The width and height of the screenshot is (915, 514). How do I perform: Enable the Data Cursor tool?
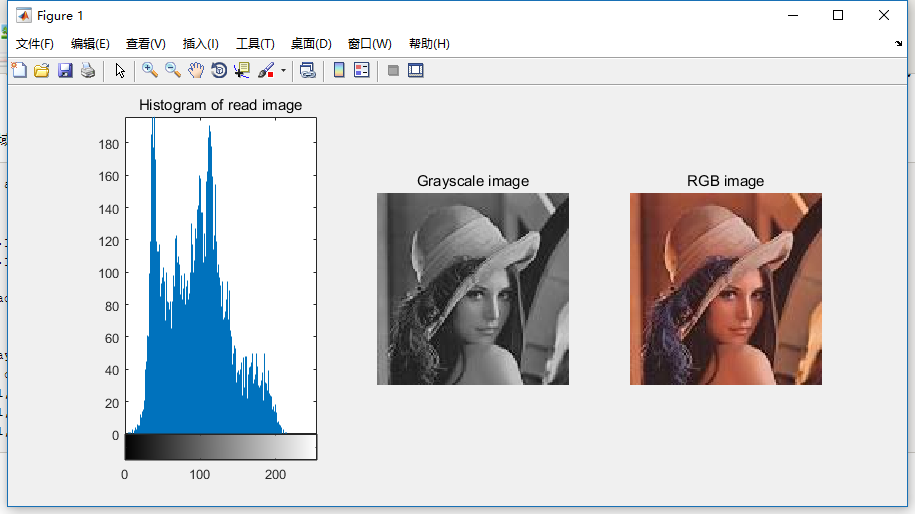pos(242,71)
